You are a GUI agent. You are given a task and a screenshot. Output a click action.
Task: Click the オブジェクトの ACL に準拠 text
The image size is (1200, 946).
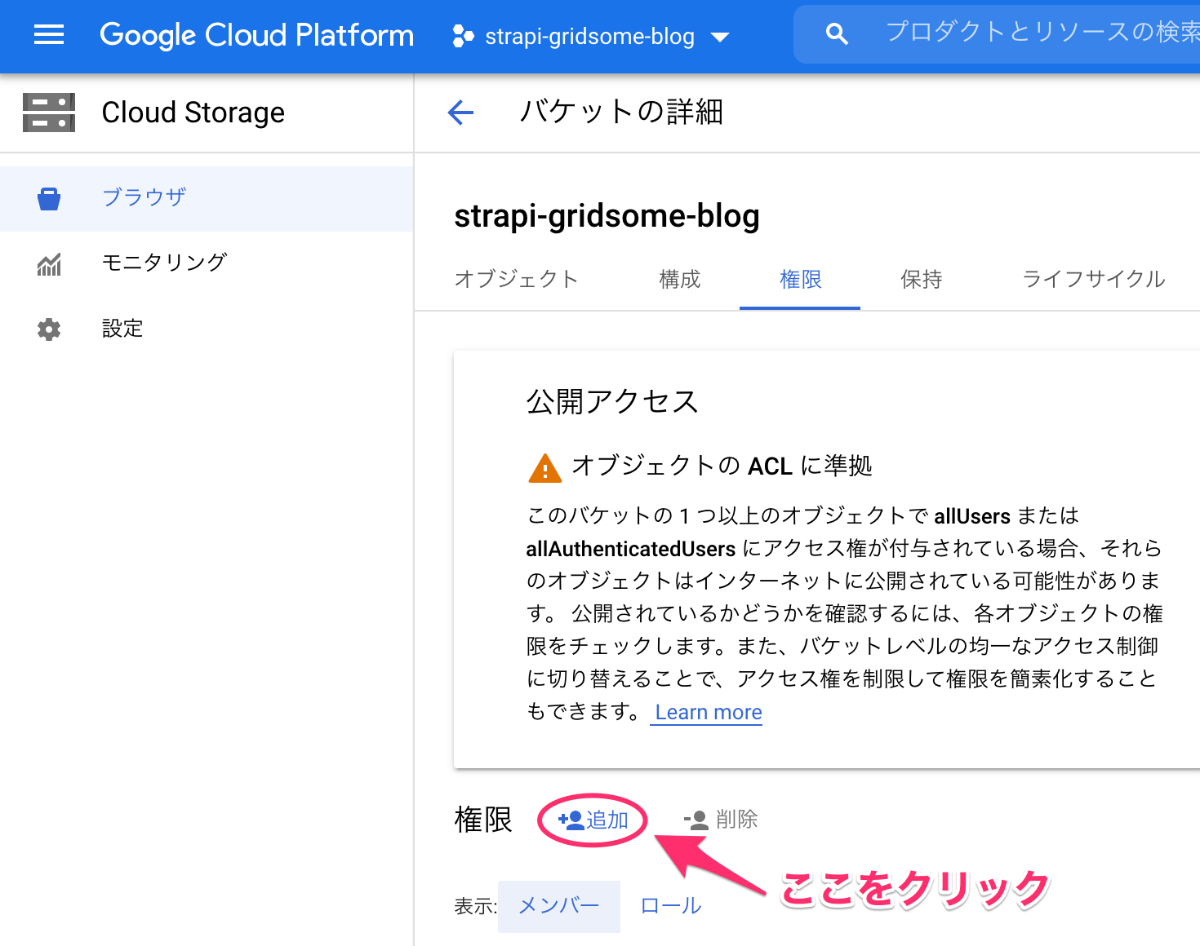722,465
